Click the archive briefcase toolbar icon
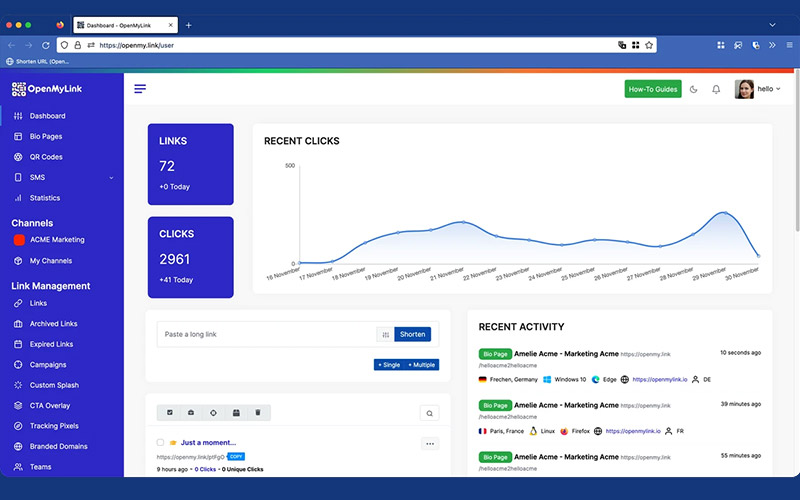800x500 pixels. [191, 412]
